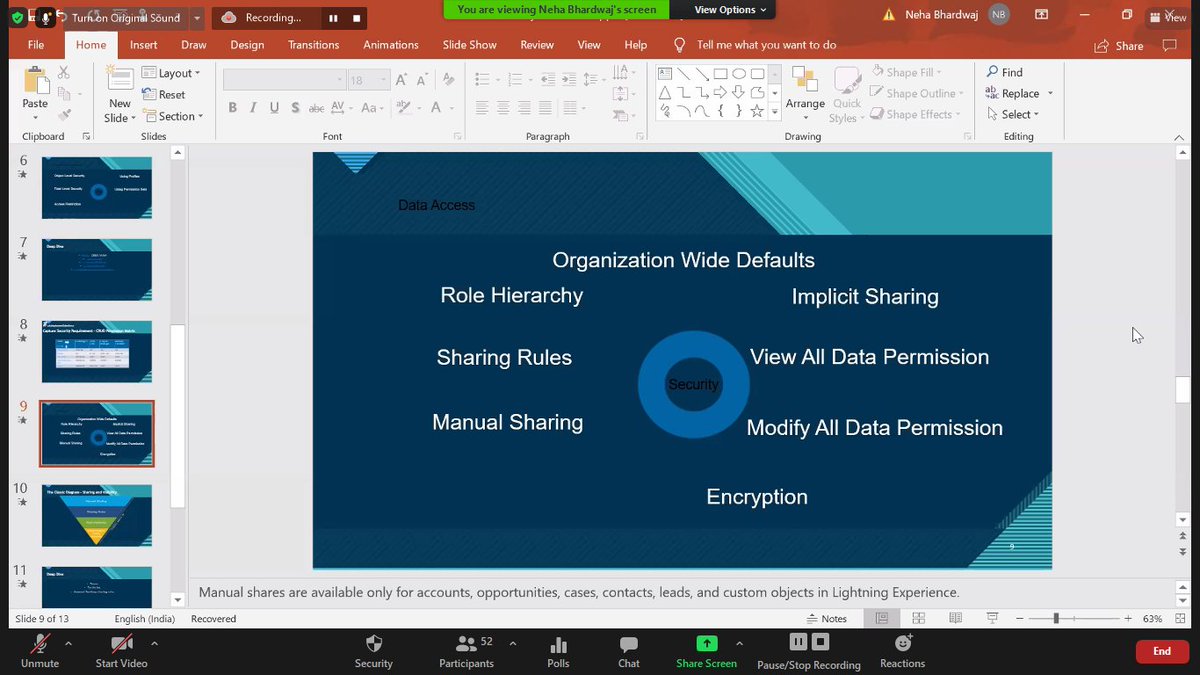The image size is (1200, 675).
Task: Select the star shape in shapes gallery
Action: [x=757, y=111]
